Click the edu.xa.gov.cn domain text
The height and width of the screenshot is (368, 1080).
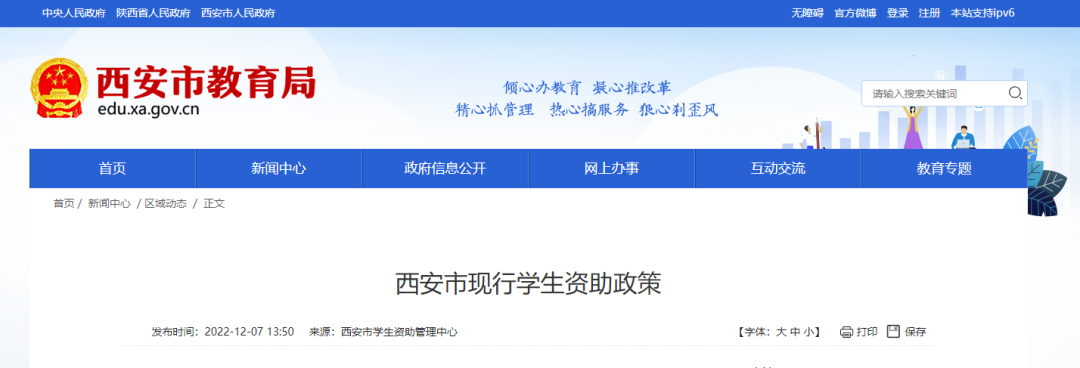pyautogui.click(x=149, y=110)
